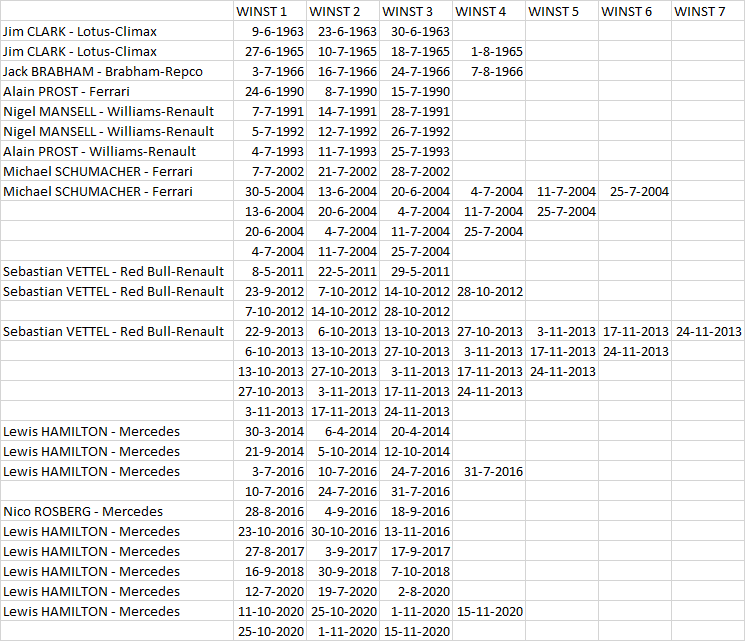
Task: Select Nico ROSBERG - Mercedes cell
Action: tap(117, 511)
